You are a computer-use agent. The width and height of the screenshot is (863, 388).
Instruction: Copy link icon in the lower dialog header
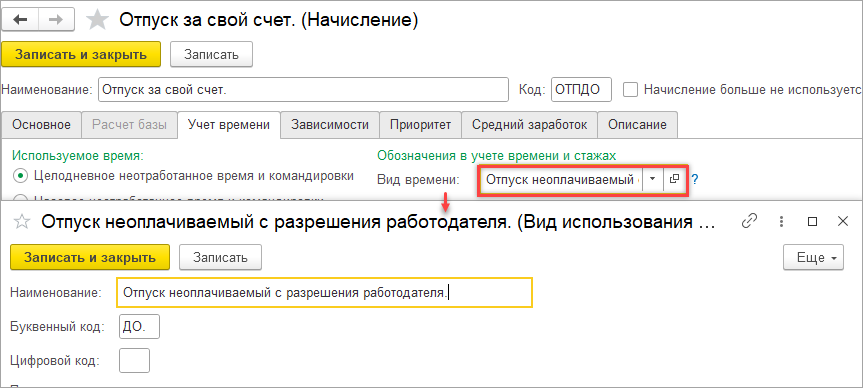pyautogui.click(x=749, y=221)
